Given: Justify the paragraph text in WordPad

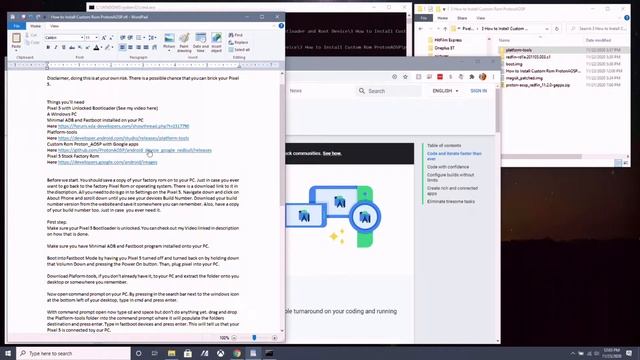Looking at the screenshot, I should (x=146, y=48).
